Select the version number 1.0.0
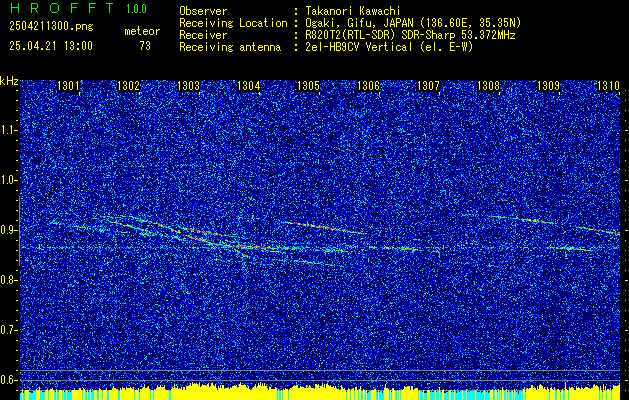 tap(136, 9)
